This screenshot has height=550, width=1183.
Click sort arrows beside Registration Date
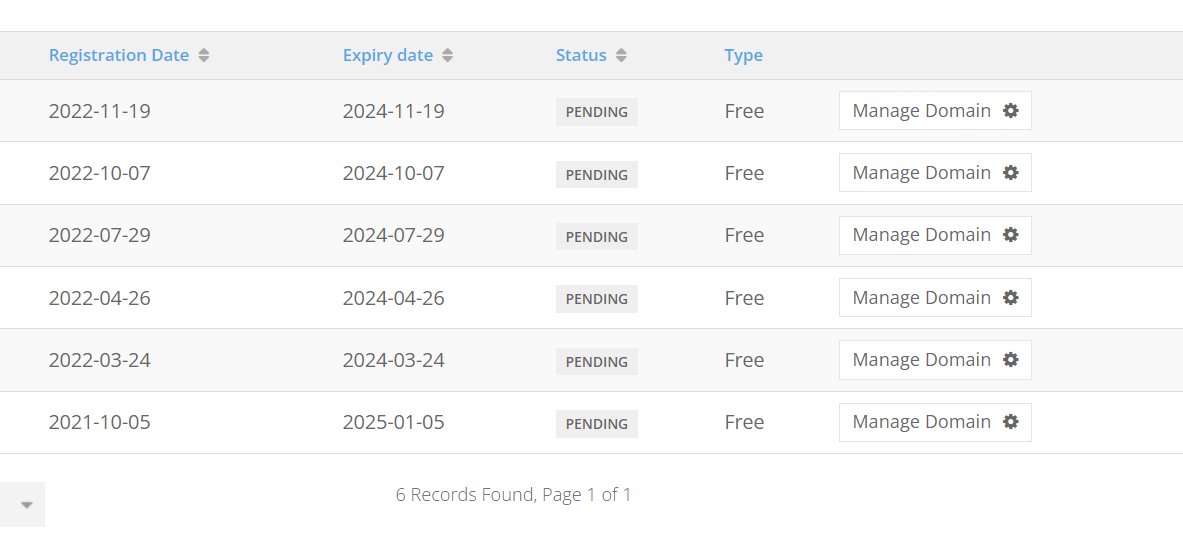(204, 55)
